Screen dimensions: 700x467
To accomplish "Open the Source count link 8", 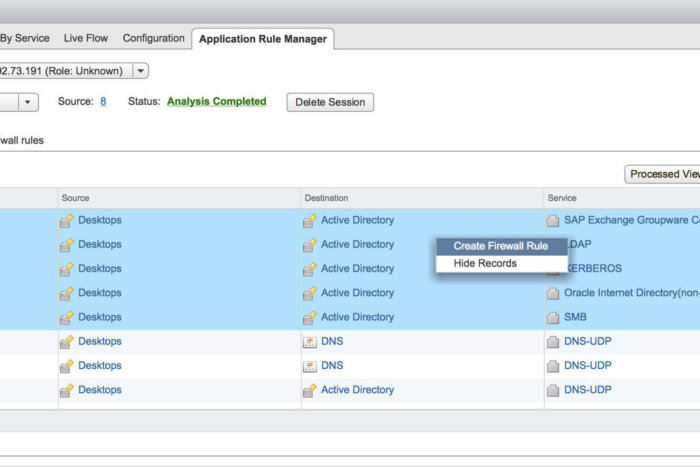I will [x=103, y=102].
